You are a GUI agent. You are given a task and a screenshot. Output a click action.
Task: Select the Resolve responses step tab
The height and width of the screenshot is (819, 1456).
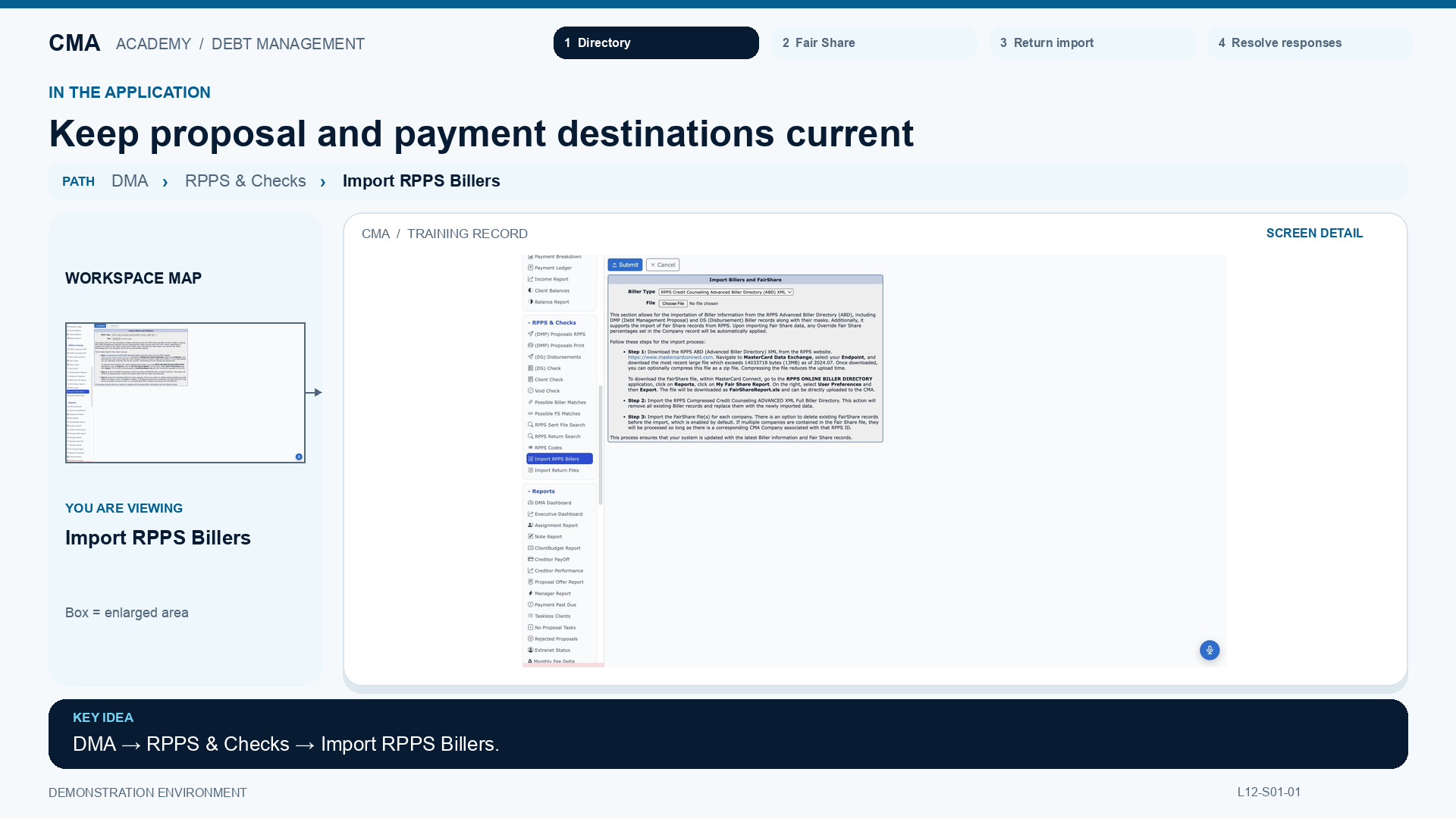coord(1310,42)
